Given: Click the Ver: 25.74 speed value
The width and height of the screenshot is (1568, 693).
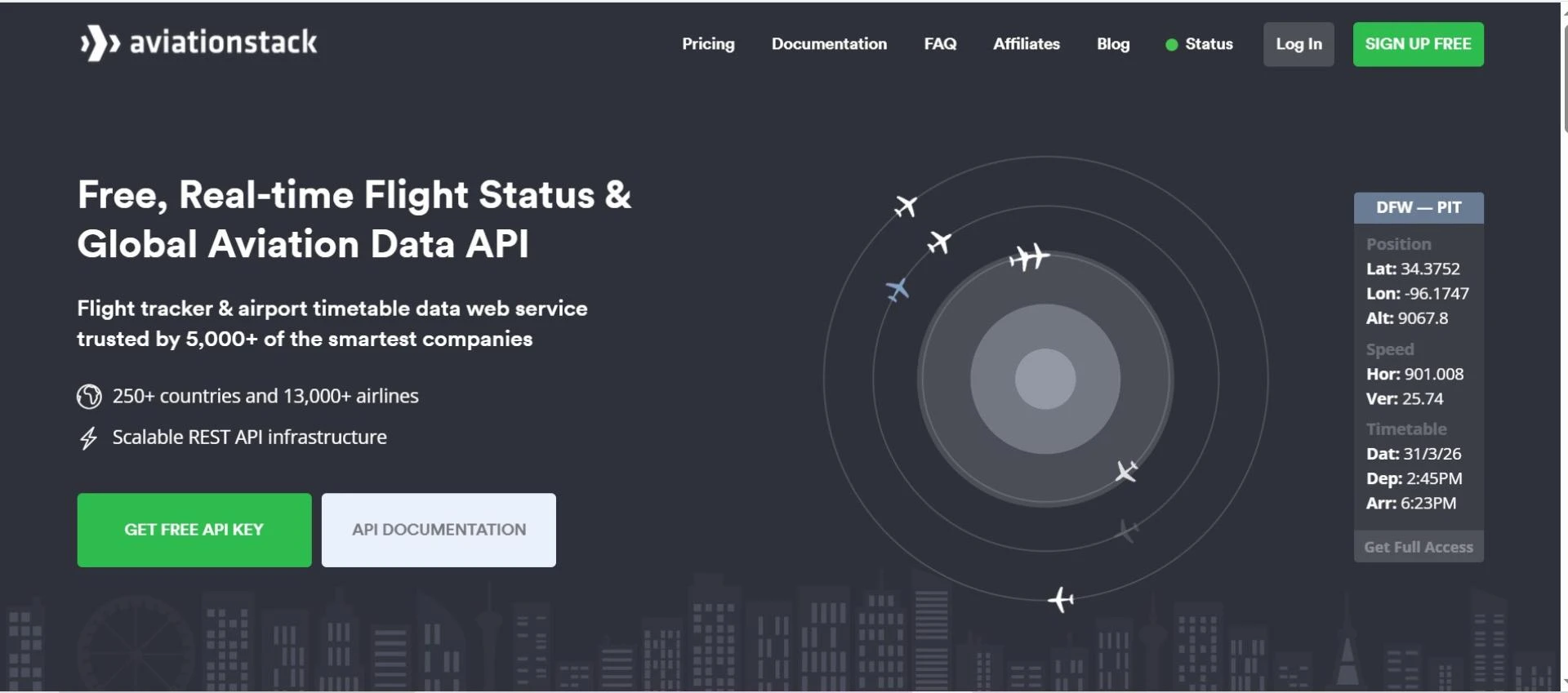Looking at the screenshot, I should (1405, 399).
